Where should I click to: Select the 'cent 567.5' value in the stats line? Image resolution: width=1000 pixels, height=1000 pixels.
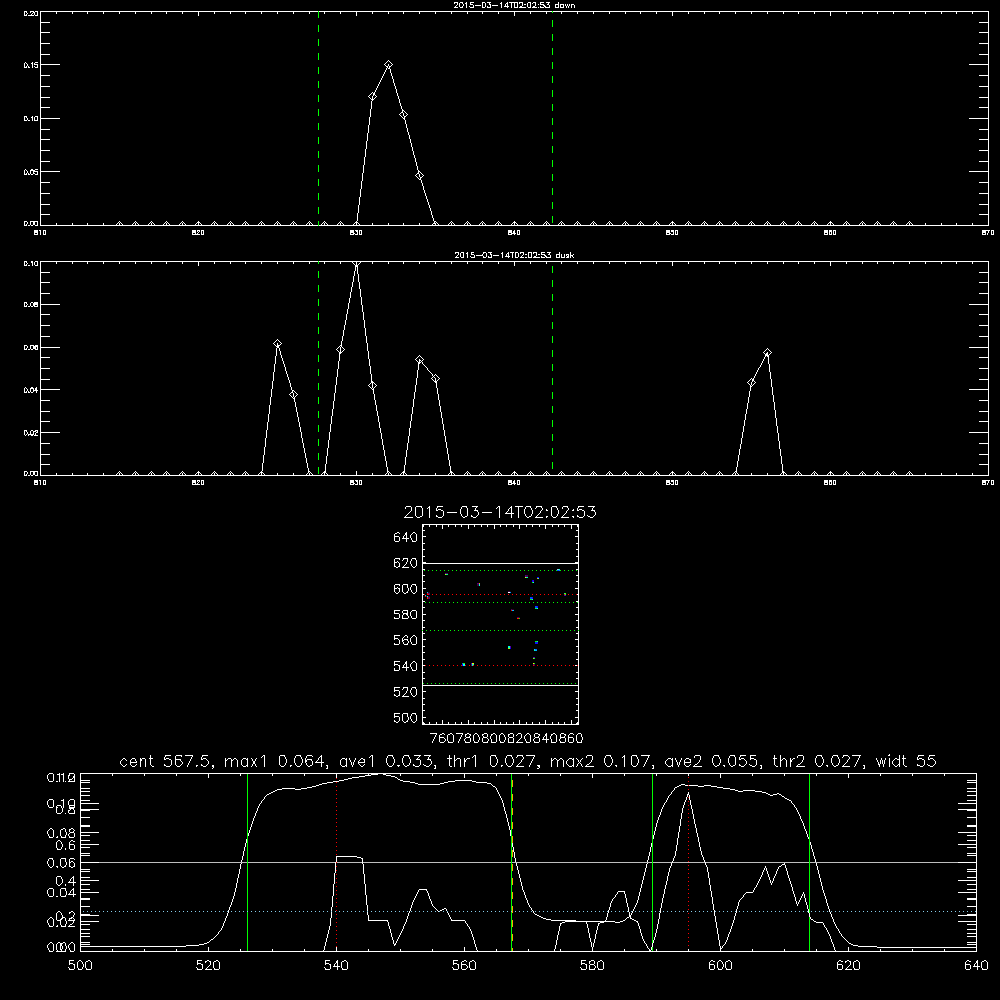tap(166, 761)
